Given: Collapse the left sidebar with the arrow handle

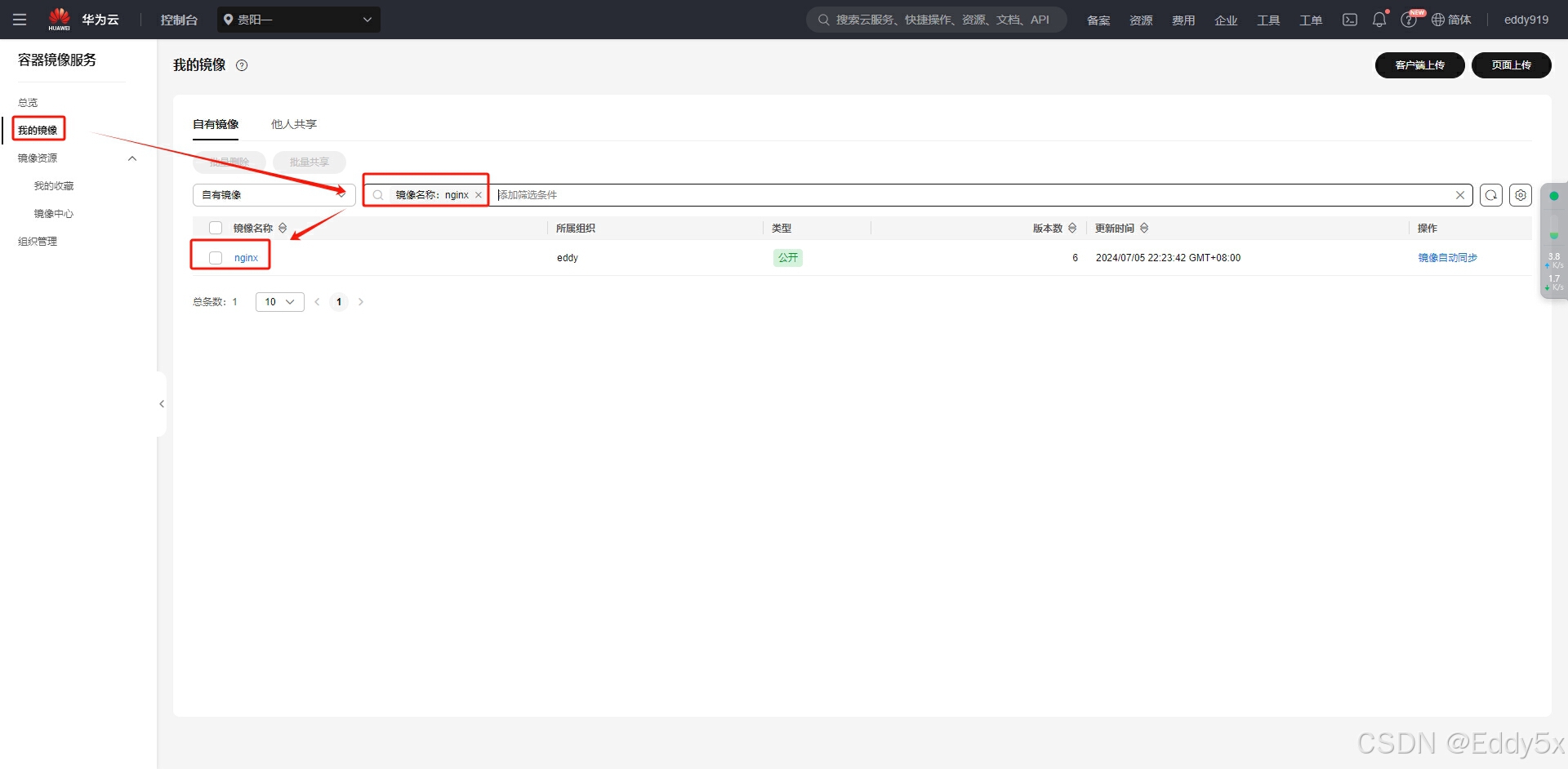Looking at the screenshot, I should [162, 404].
